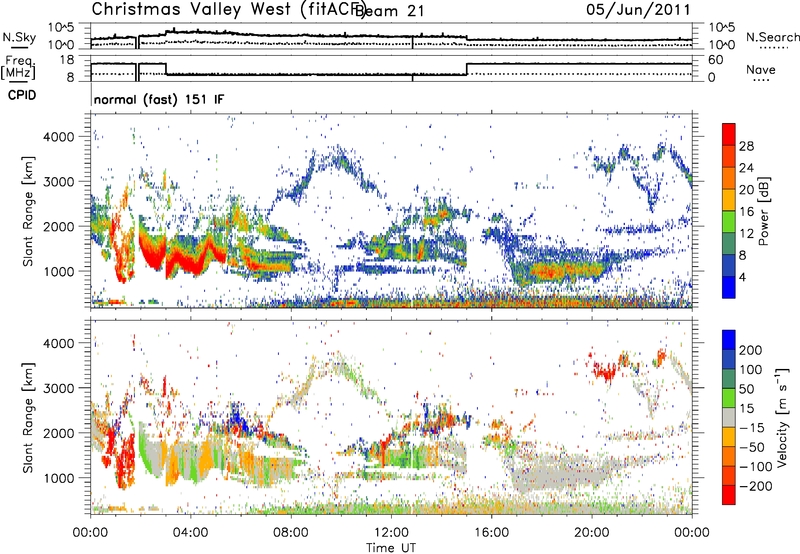800x554 pixels.
Task: Click the 'normal (fast) 151 IF' mode text
Action: (159, 99)
